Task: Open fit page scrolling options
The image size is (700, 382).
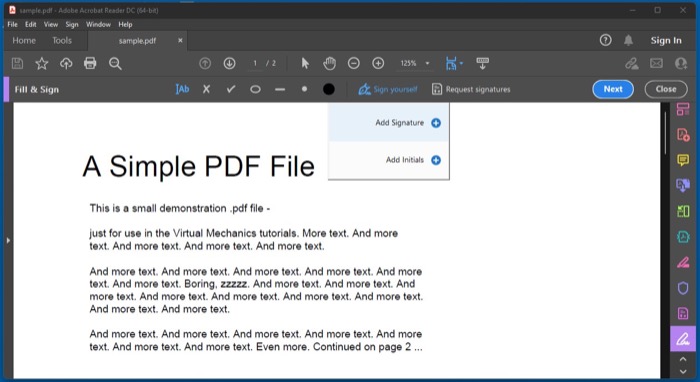Action: pos(454,63)
